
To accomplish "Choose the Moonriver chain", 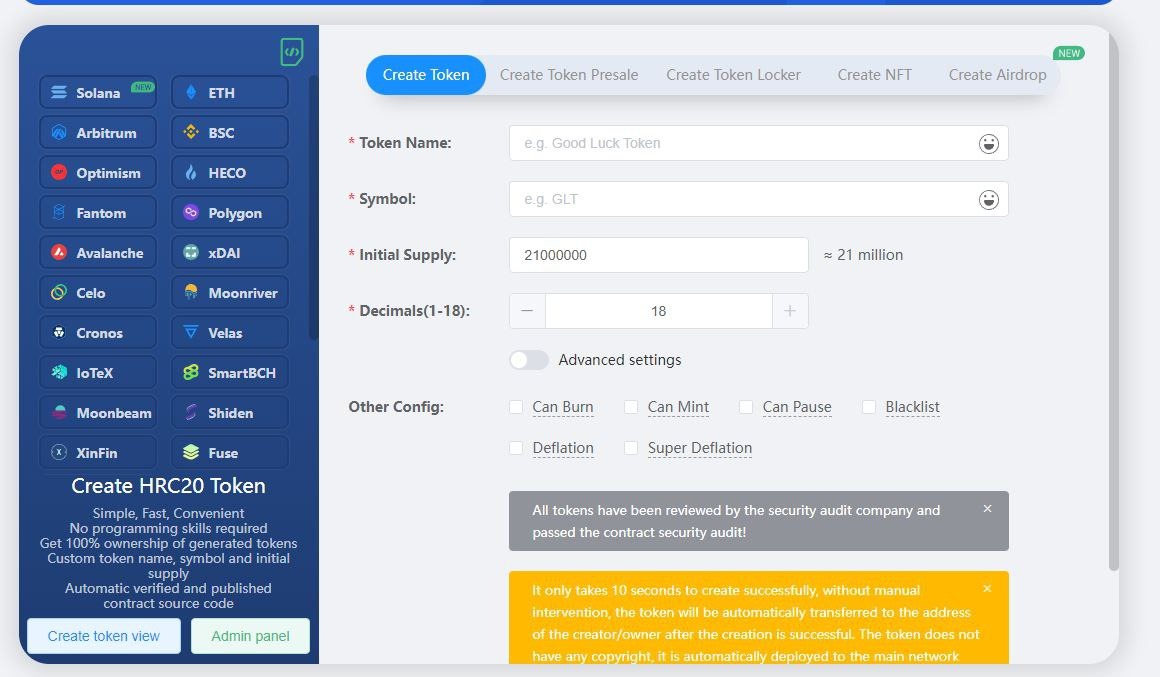I will [229, 292].
